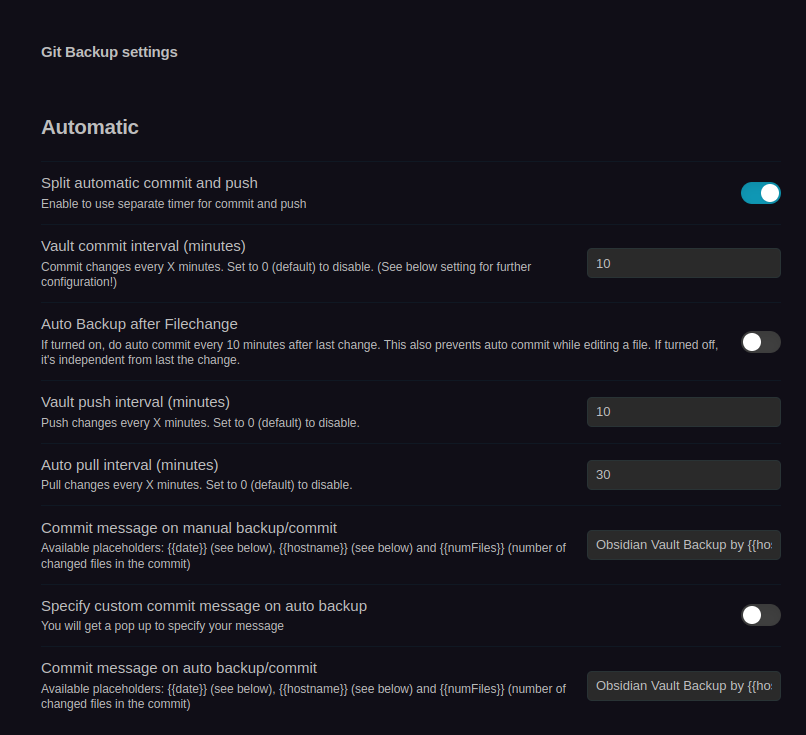
Task: Enable custom commit message on auto backup
Action: (760, 614)
